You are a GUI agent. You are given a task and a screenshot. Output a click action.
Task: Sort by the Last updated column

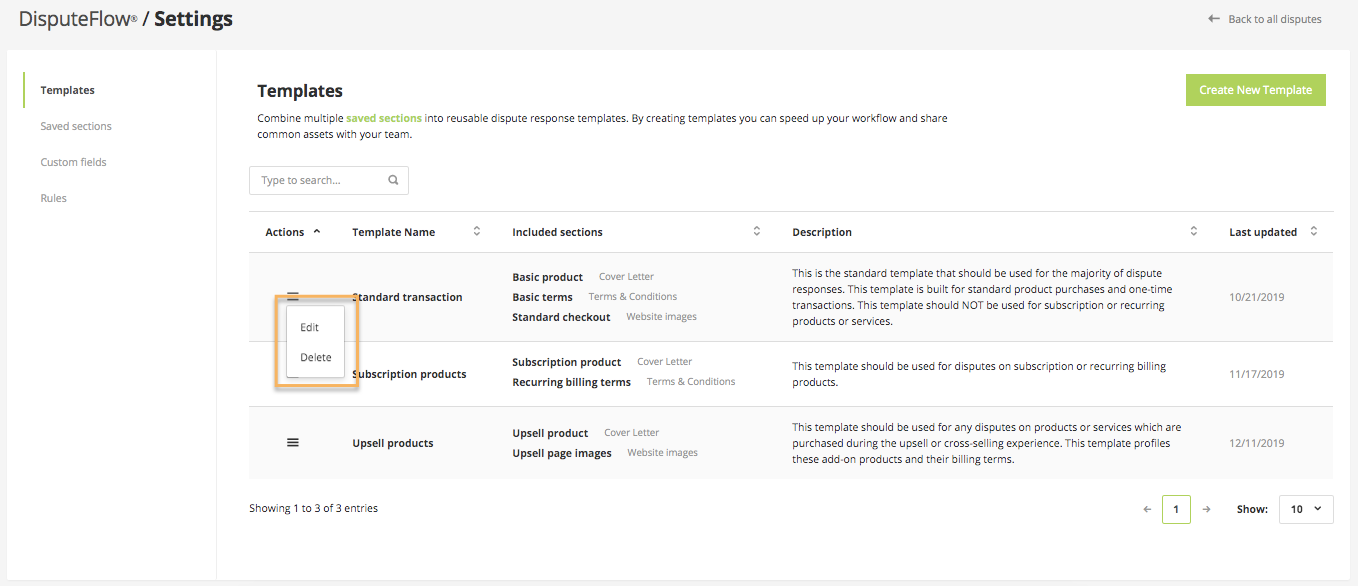[x=1313, y=232]
